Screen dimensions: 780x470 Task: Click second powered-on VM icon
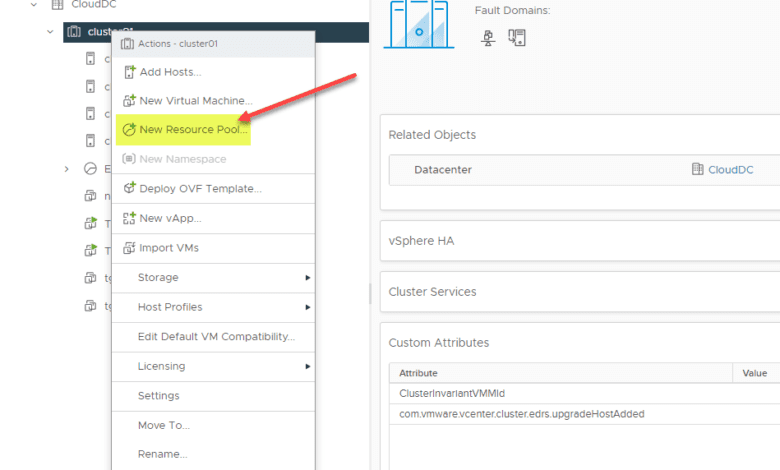91,250
